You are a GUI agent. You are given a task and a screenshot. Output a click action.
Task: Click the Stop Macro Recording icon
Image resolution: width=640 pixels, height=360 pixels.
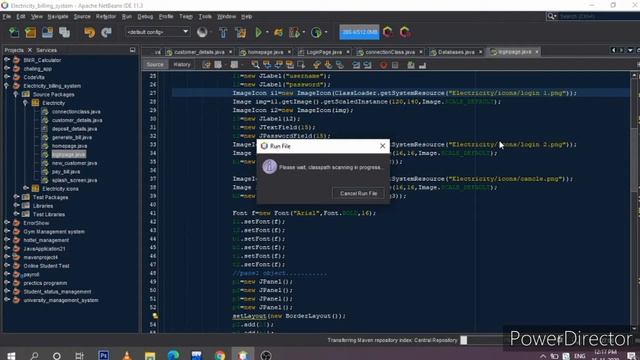click(395, 65)
